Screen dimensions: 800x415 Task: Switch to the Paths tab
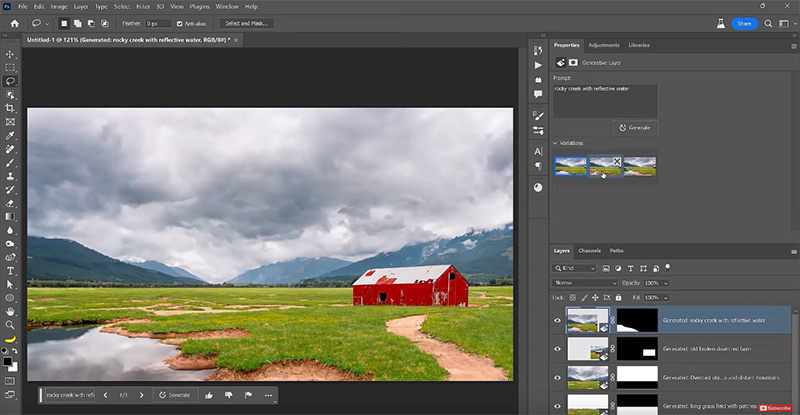click(x=616, y=251)
